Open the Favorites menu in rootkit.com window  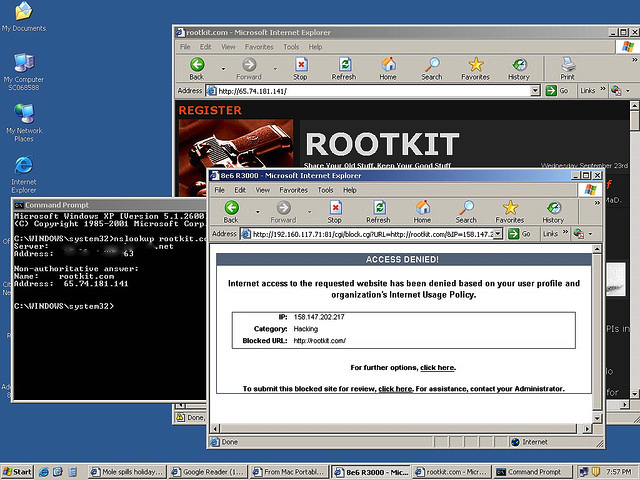click(x=259, y=47)
